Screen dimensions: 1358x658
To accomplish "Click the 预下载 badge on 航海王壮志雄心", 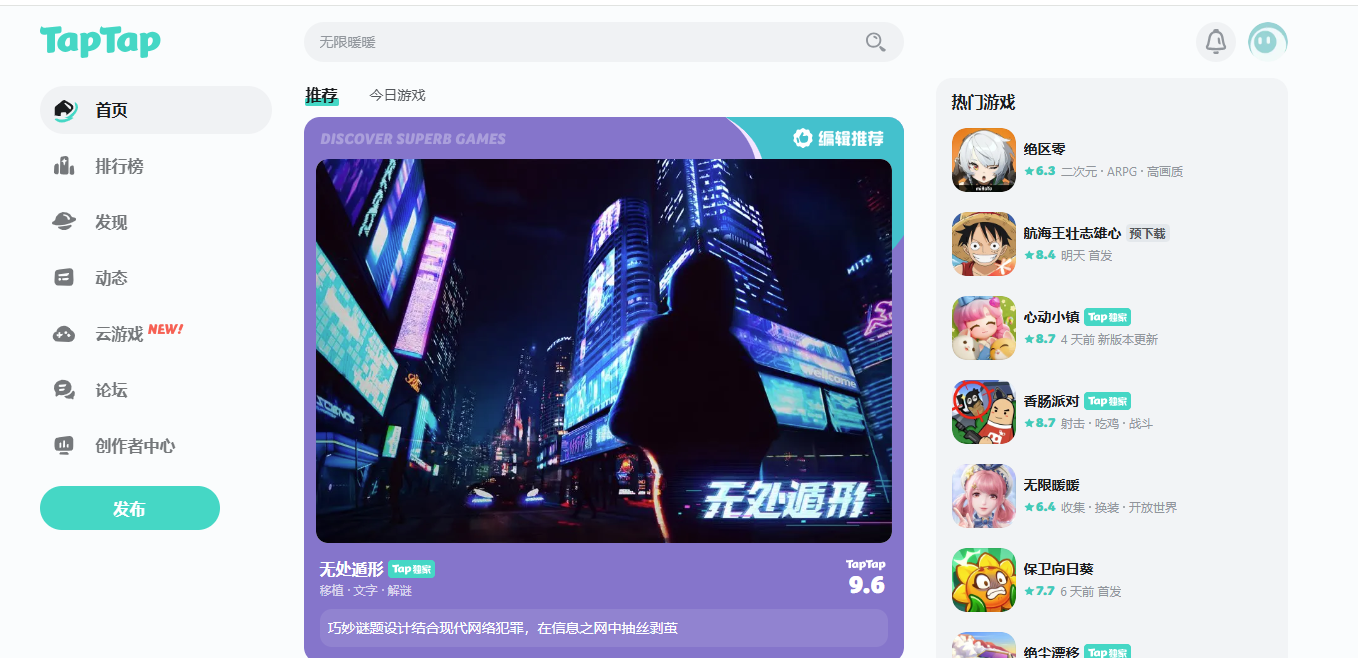I will (x=1147, y=233).
